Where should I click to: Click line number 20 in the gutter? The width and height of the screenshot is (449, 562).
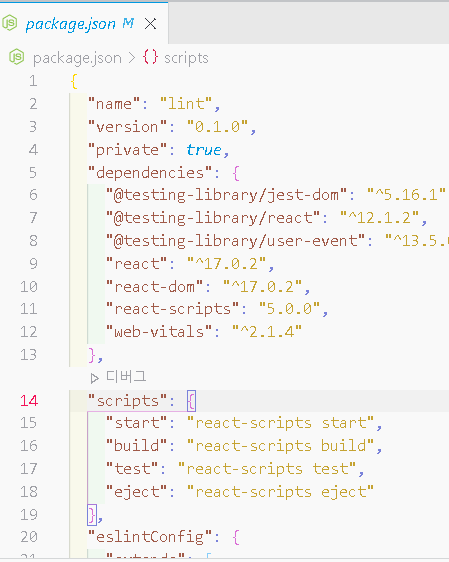pyautogui.click(x=29, y=537)
